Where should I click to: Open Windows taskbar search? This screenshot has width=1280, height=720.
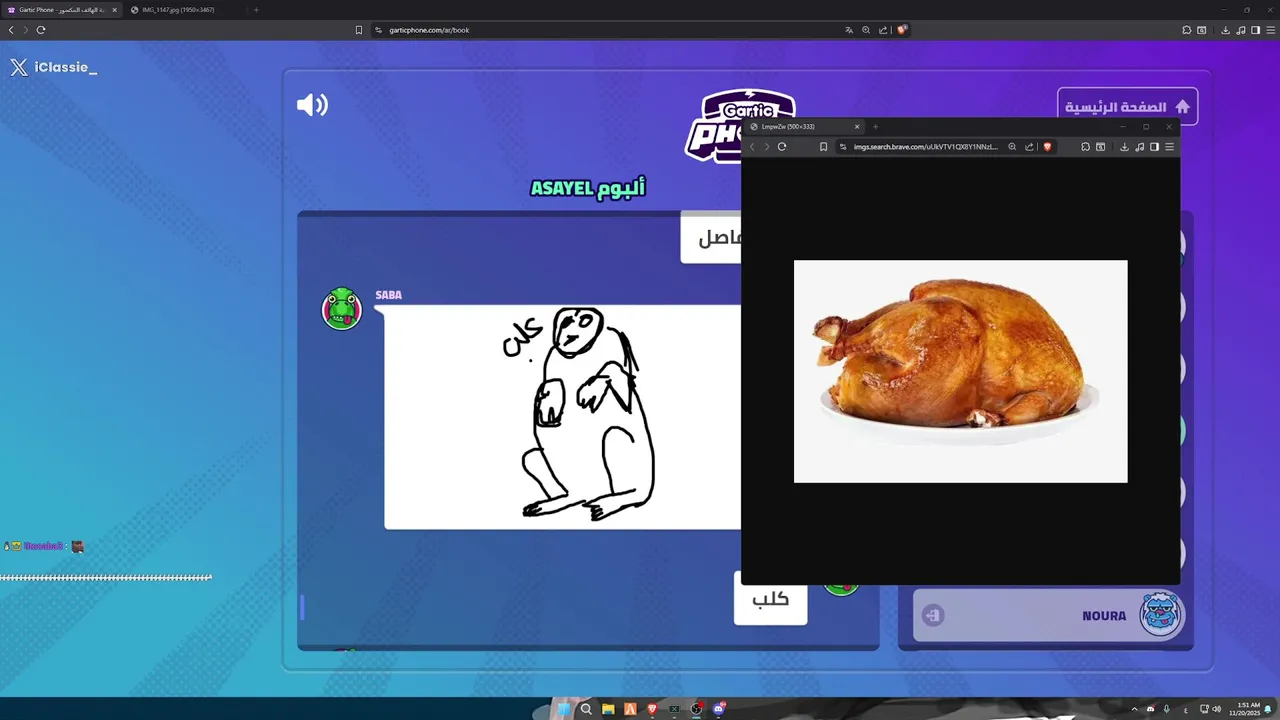pos(586,709)
